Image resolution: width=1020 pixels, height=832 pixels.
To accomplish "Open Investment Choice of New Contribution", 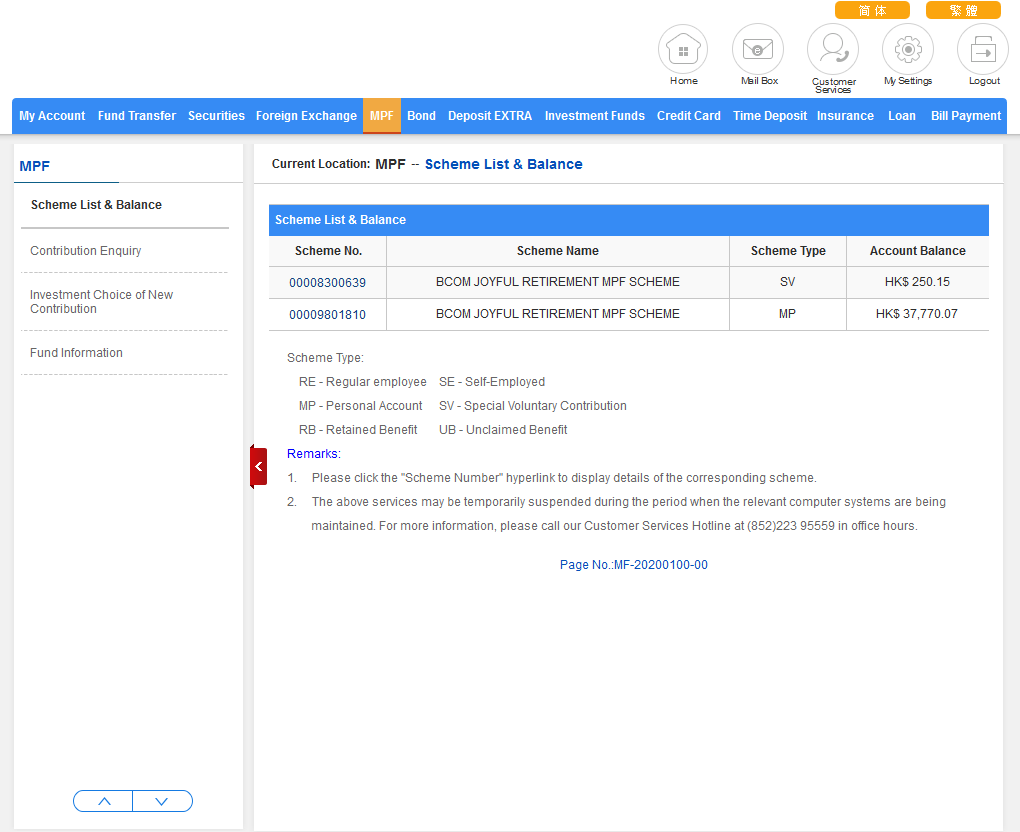I will pyautogui.click(x=101, y=302).
